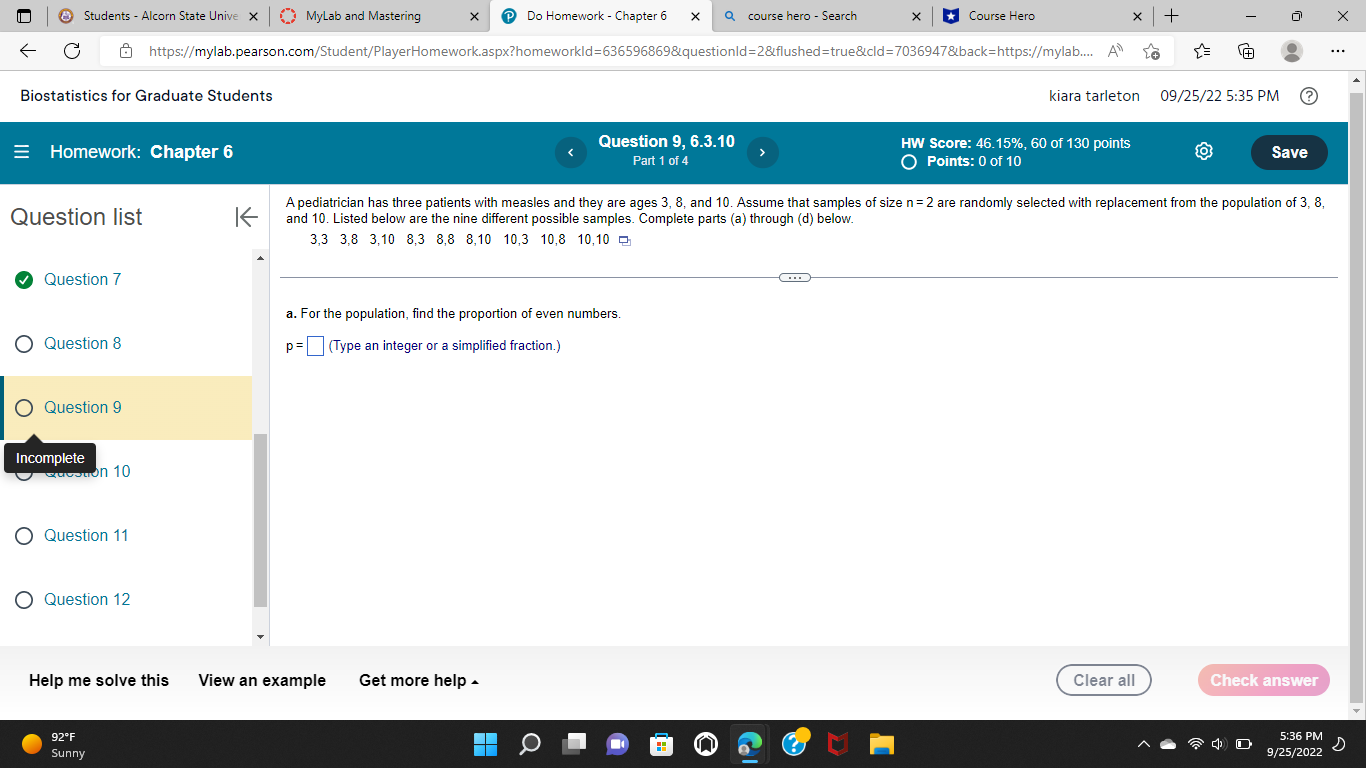Click Help me solve this
Viewport: 1366px width, 768px height.
click(x=98, y=680)
